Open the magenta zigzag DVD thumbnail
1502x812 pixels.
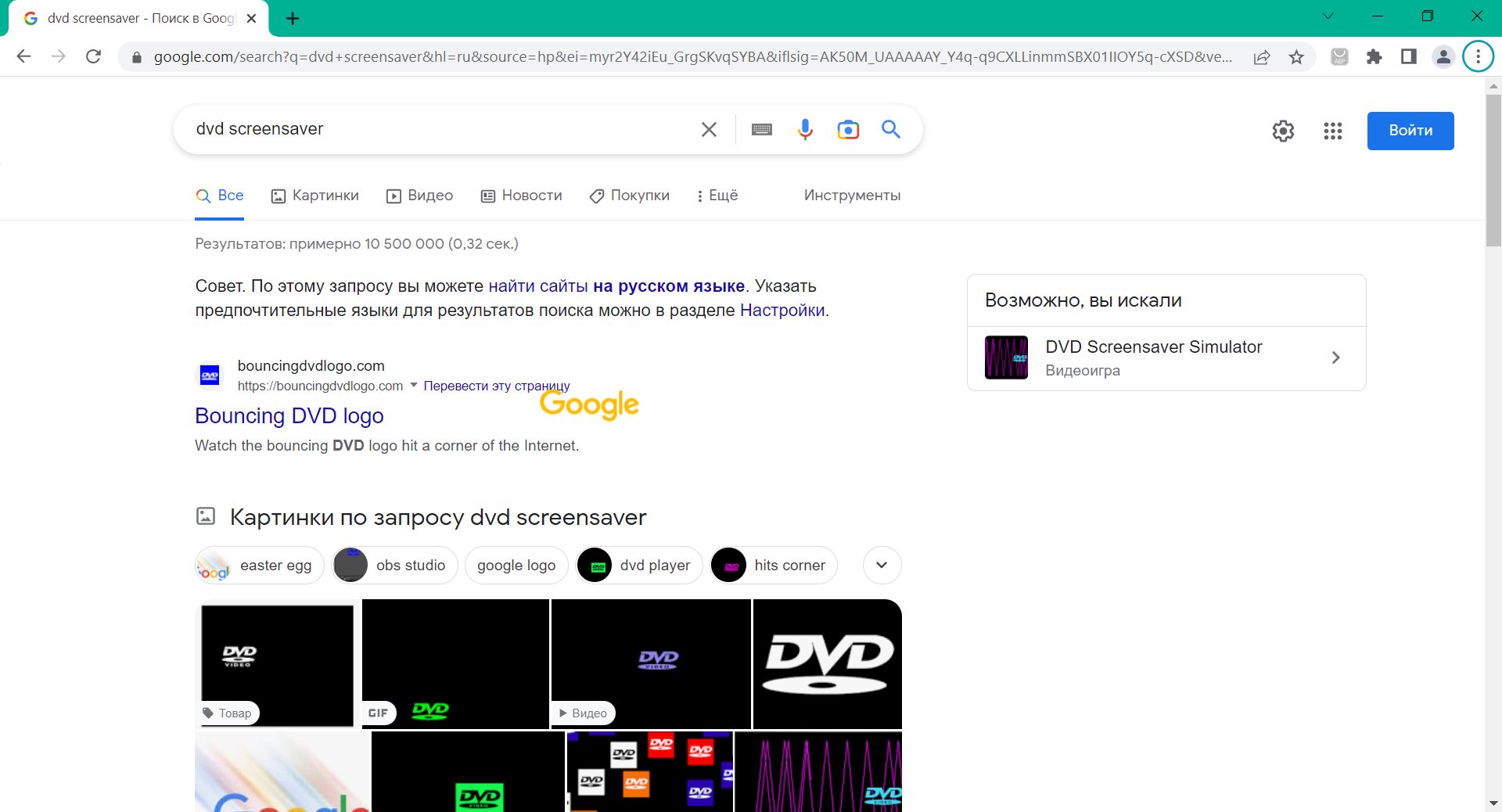(x=818, y=772)
